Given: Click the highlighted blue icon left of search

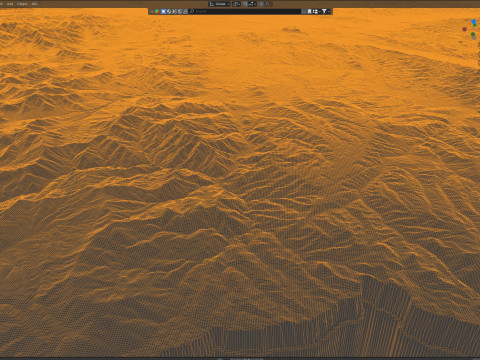Looking at the screenshot, I should pos(163,11).
